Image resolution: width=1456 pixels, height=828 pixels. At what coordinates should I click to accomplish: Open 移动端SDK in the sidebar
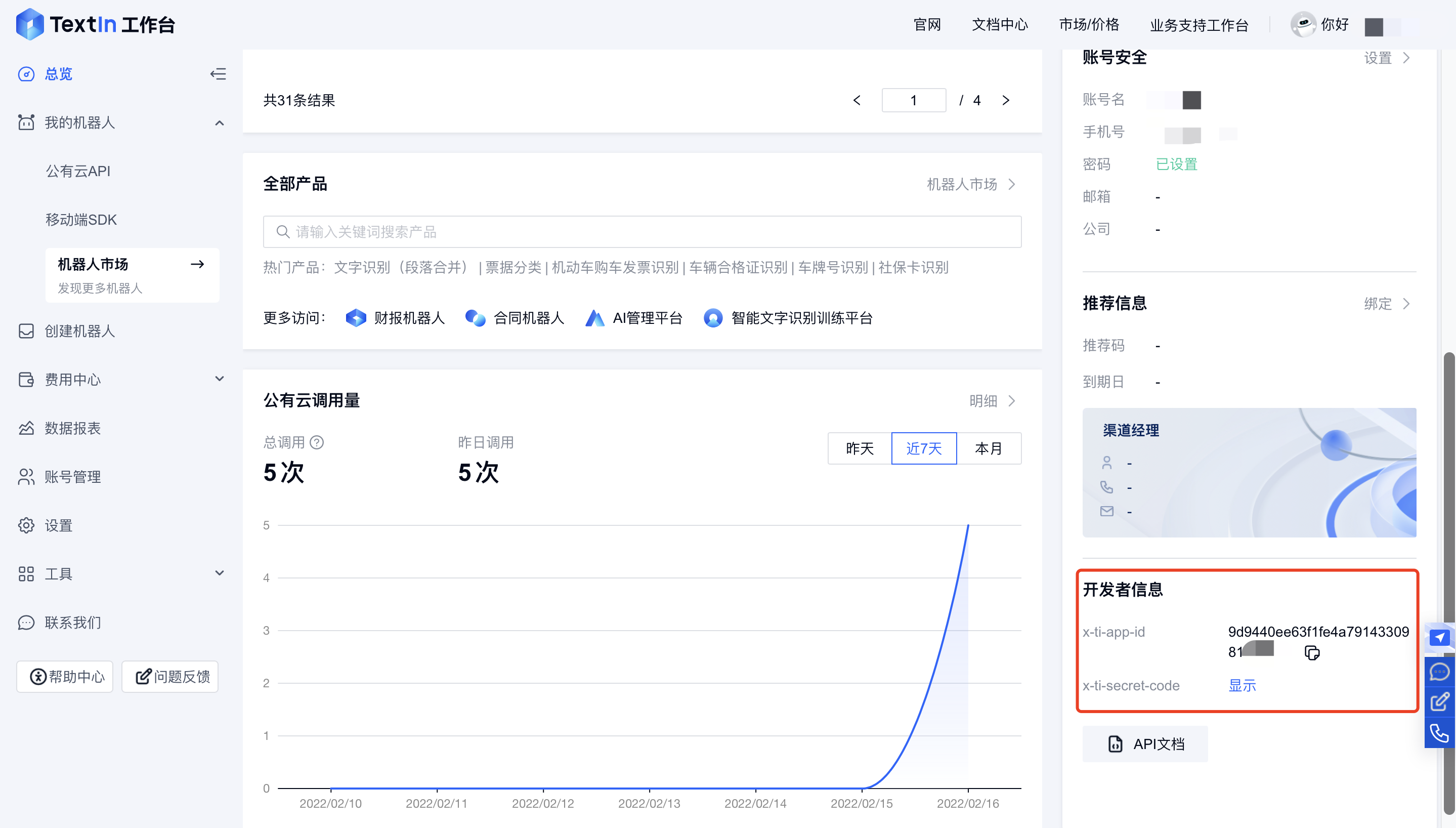(x=81, y=220)
